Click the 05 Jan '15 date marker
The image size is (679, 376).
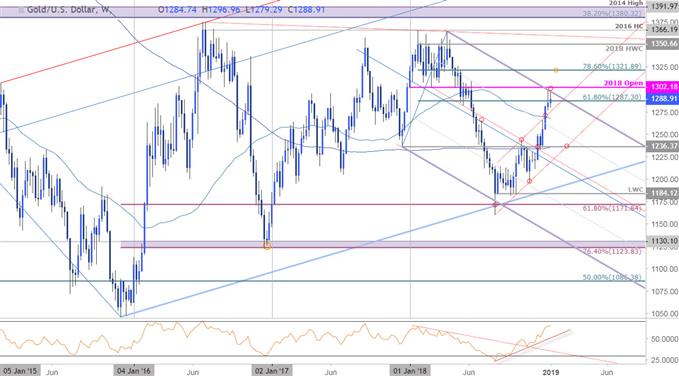click(x=18, y=371)
